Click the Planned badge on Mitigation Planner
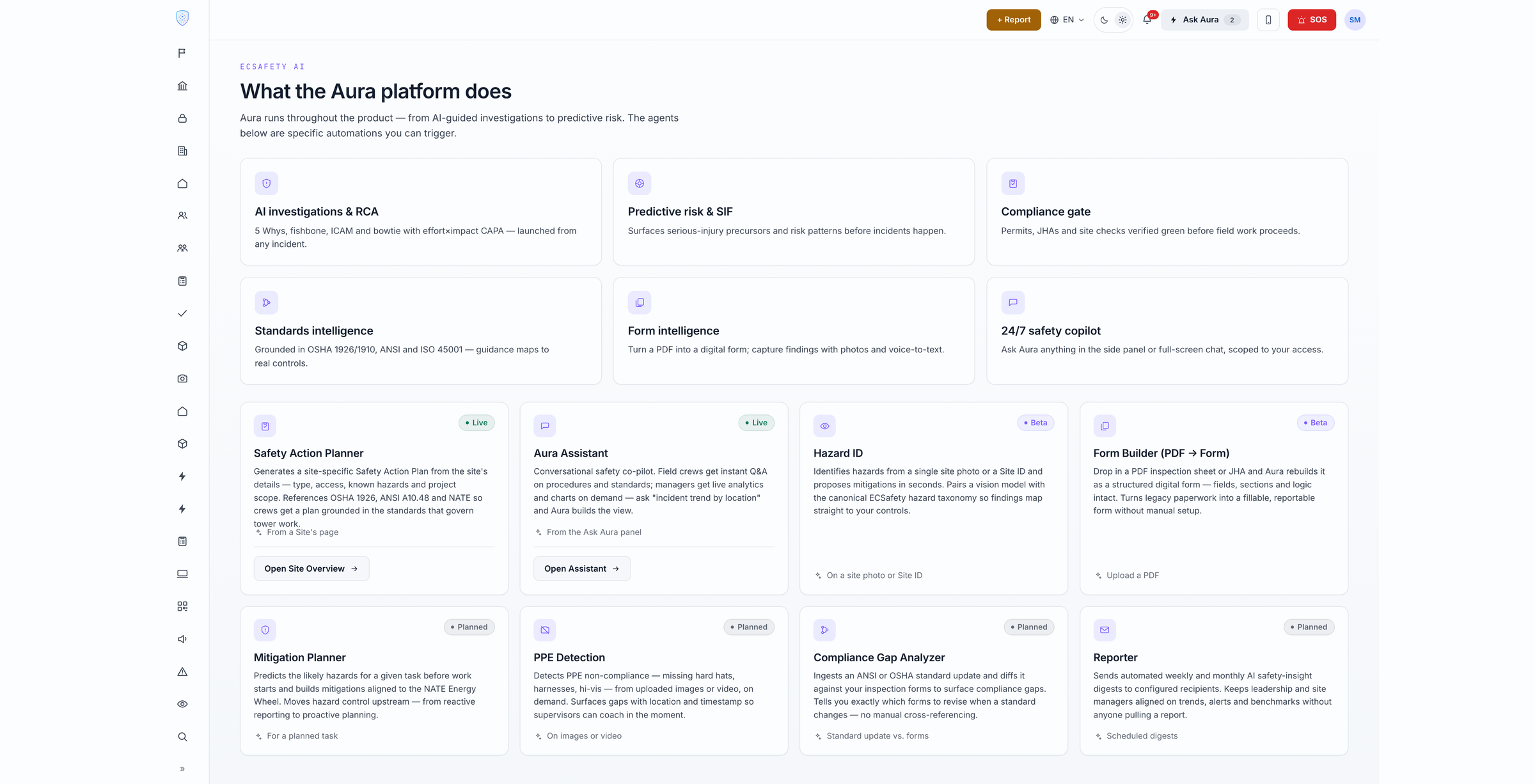 tap(469, 627)
